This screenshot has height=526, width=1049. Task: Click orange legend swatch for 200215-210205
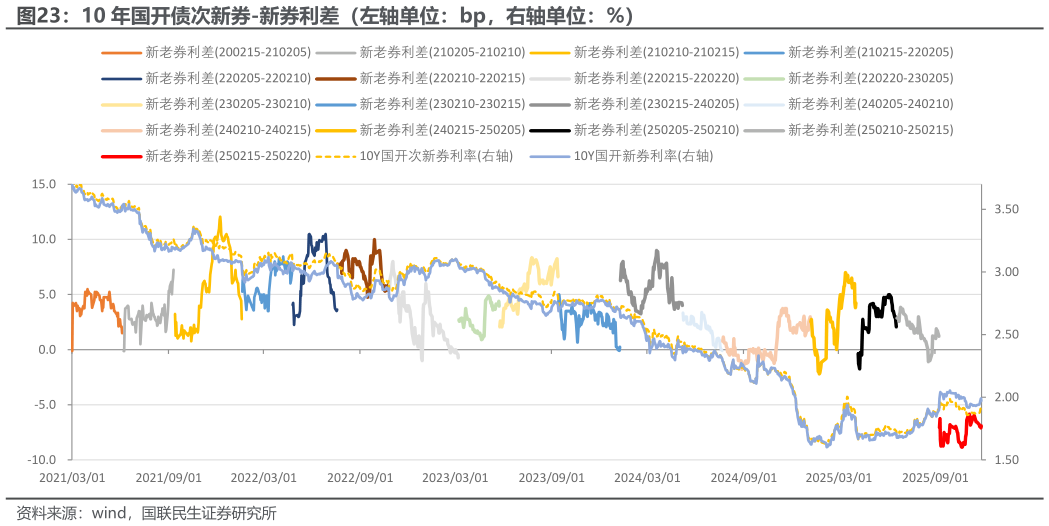pyautogui.click(x=121, y=52)
